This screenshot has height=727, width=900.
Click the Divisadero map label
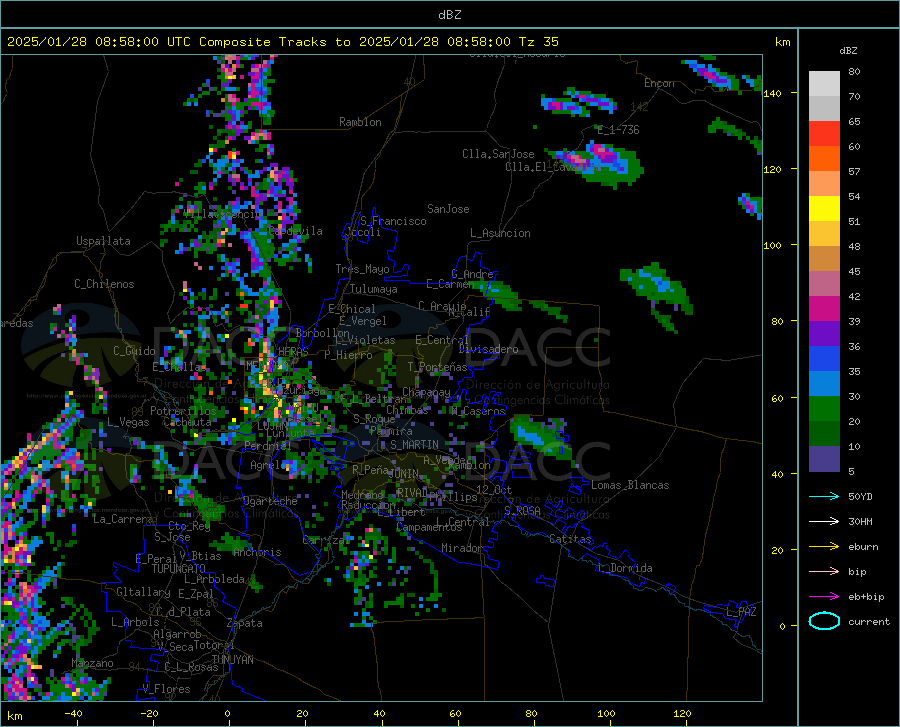[488, 349]
